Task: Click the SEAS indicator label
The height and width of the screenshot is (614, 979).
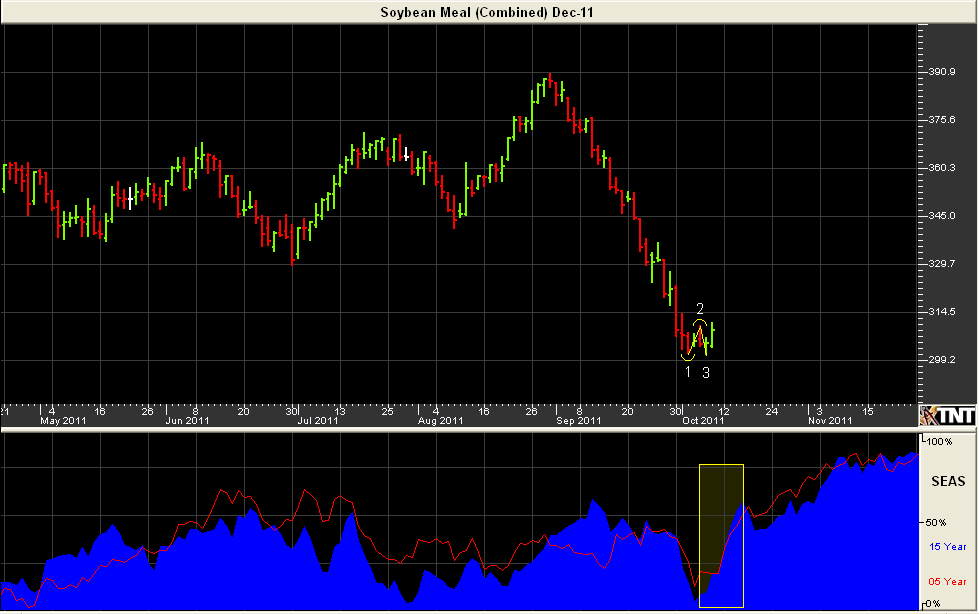Action: (x=948, y=482)
